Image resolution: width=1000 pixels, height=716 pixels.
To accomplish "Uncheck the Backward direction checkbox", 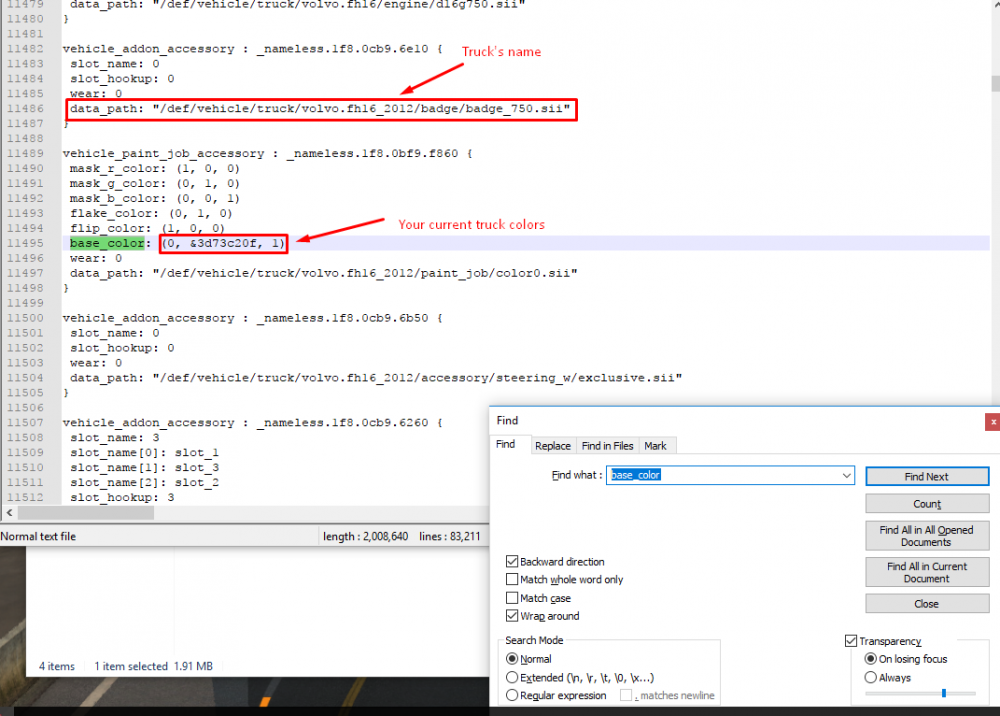I will point(513,562).
